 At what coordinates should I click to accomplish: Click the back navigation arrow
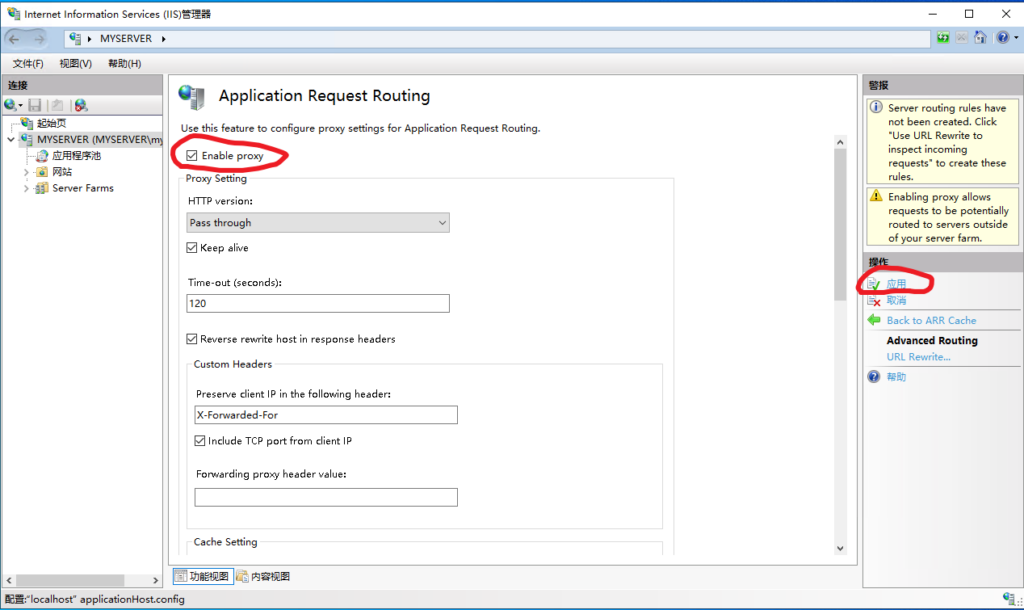point(17,38)
